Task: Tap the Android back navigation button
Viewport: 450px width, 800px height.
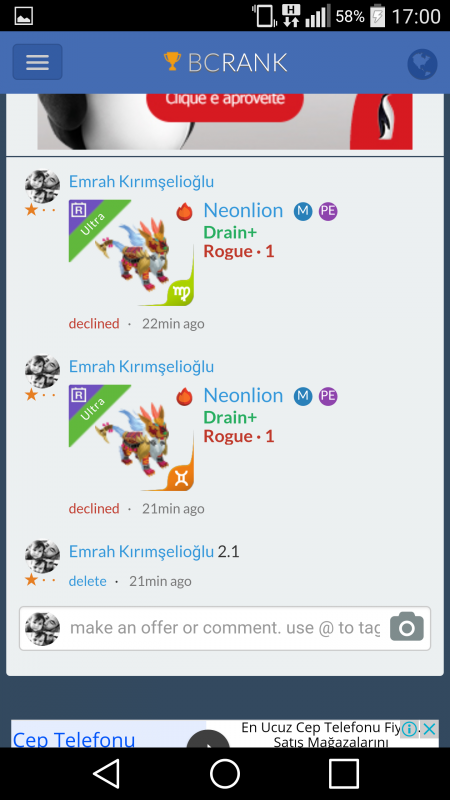Action: coord(107,773)
